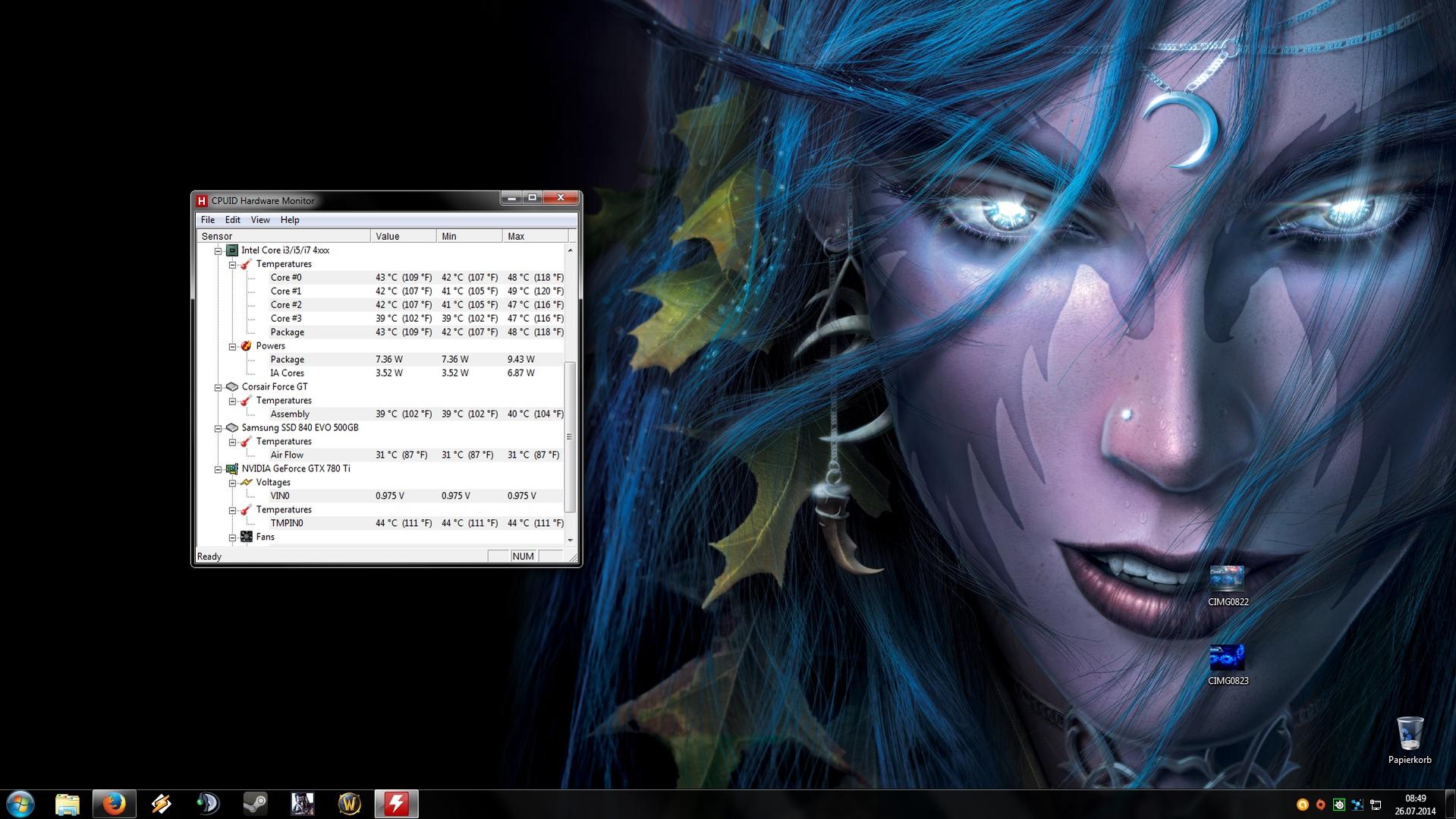Viewport: 1456px width, 819px height.
Task: Click the Intel Core CPU chip icon
Action: point(232,250)
